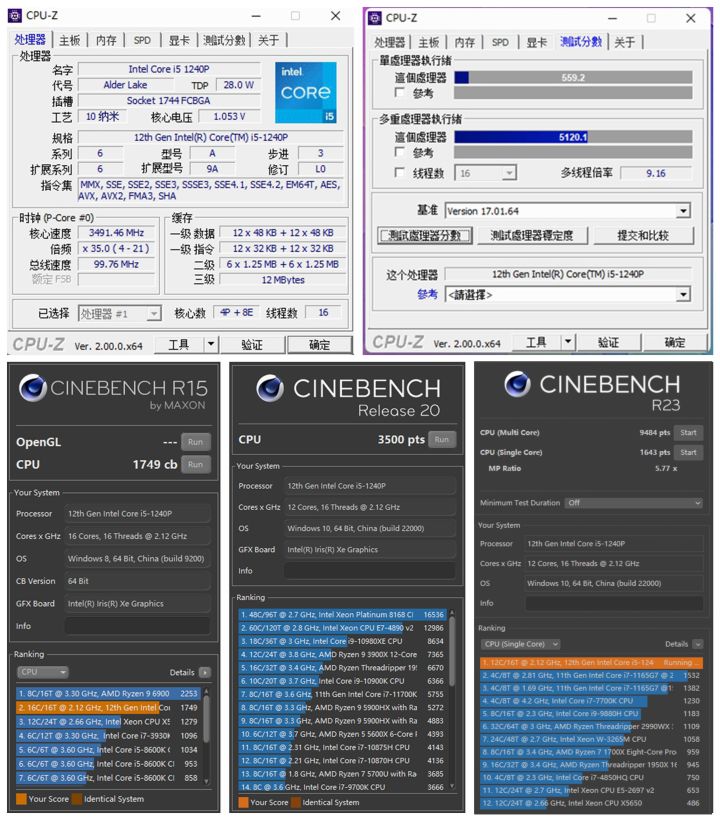Minimize the left CPU-Z window
The image size is (720, 820).
pyautogui.click(x=256, y=16)
